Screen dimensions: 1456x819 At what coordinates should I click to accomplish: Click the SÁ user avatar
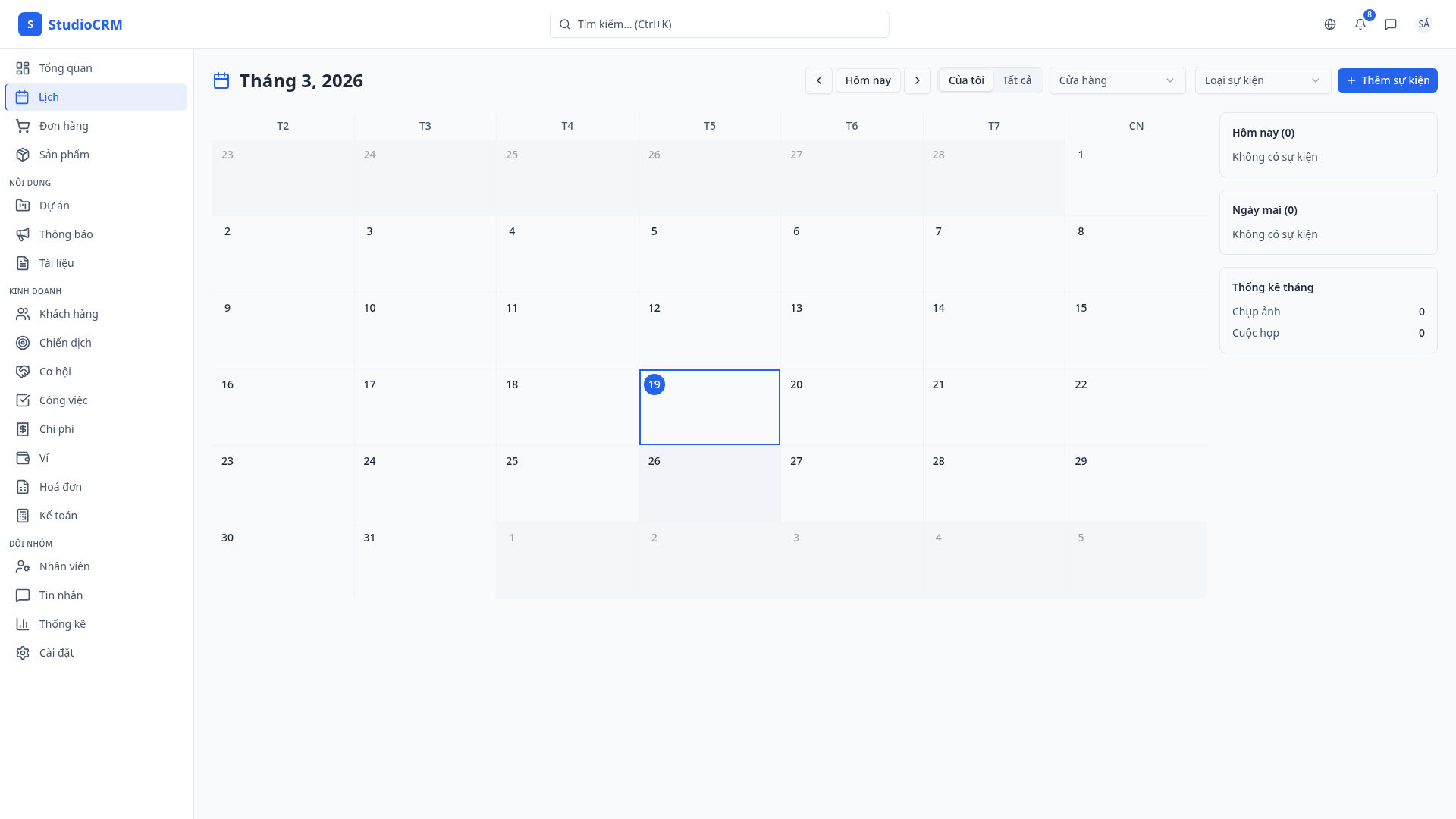tap(1423, 24)
